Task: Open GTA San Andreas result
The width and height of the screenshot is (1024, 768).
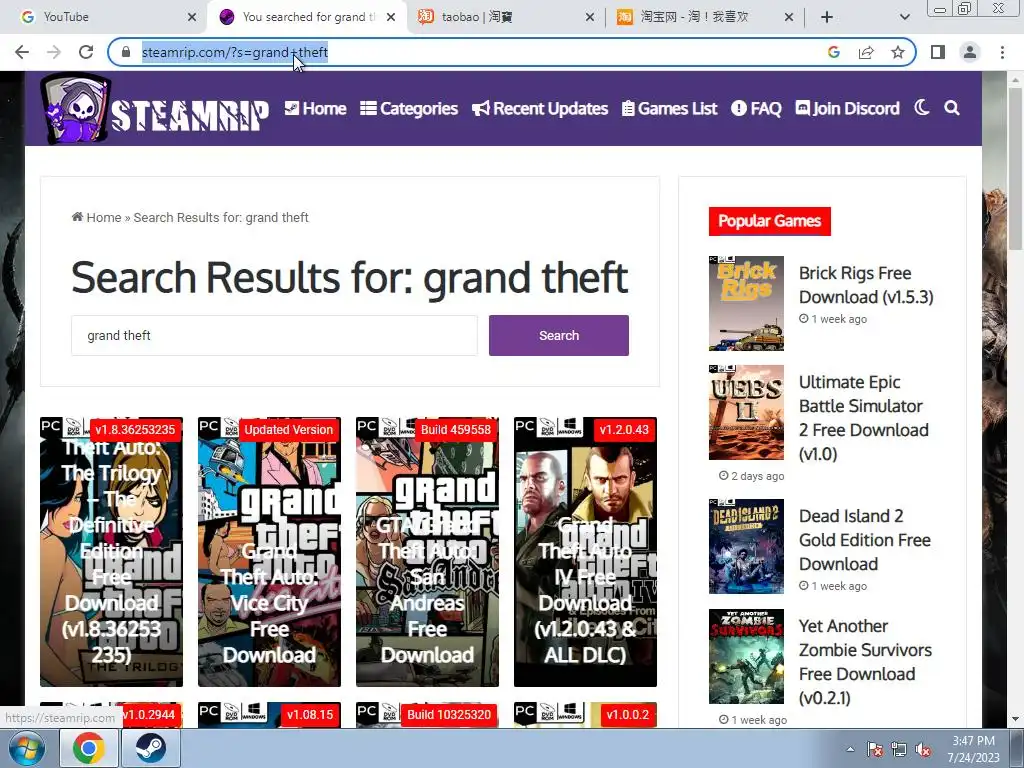Action: tap(427, 552)
